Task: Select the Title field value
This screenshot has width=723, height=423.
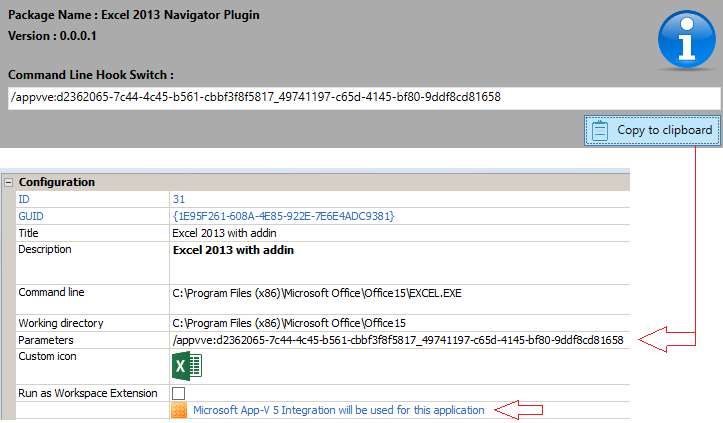Action: (x=210, y=233)
